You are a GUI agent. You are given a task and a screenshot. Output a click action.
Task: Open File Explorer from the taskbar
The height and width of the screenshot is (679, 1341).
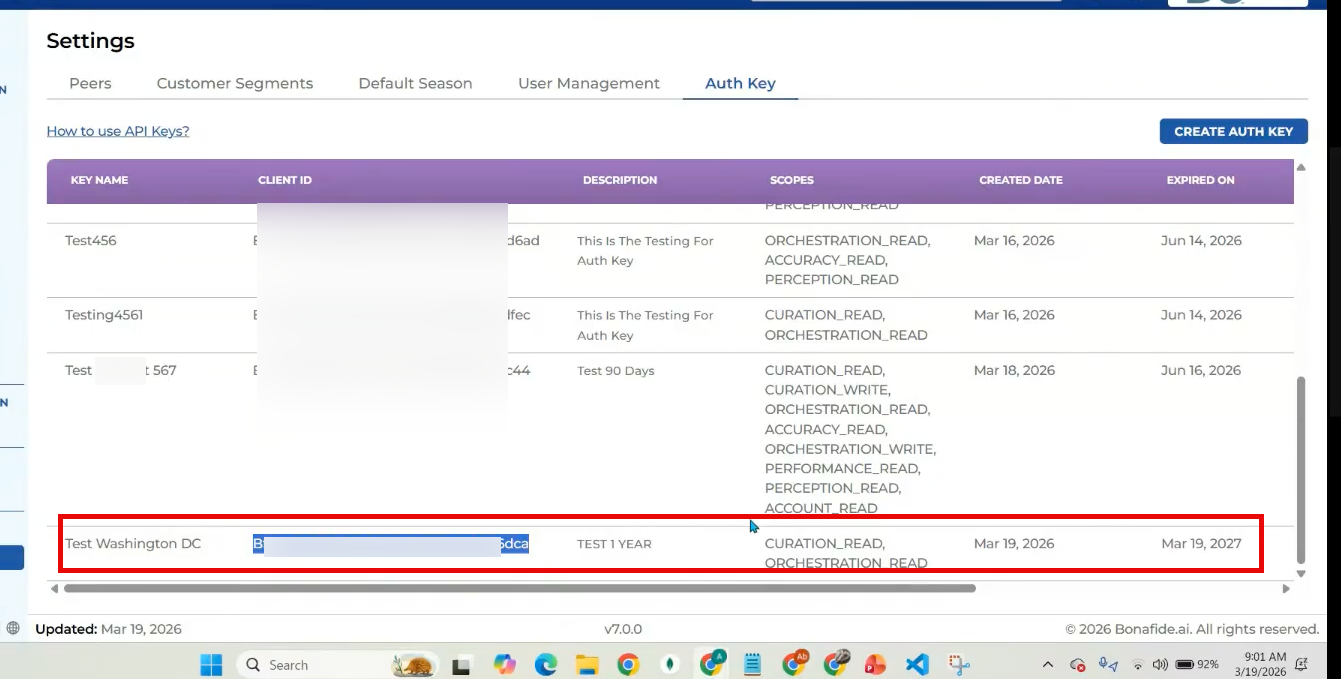click(586, 665)
